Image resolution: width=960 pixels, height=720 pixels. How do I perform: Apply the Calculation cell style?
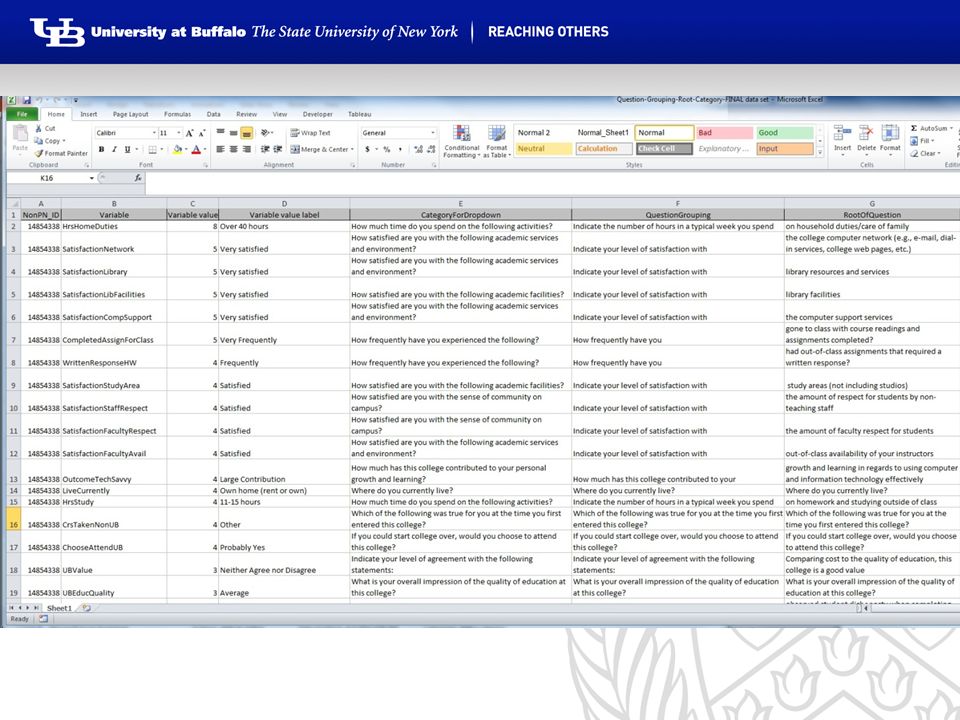604,149
